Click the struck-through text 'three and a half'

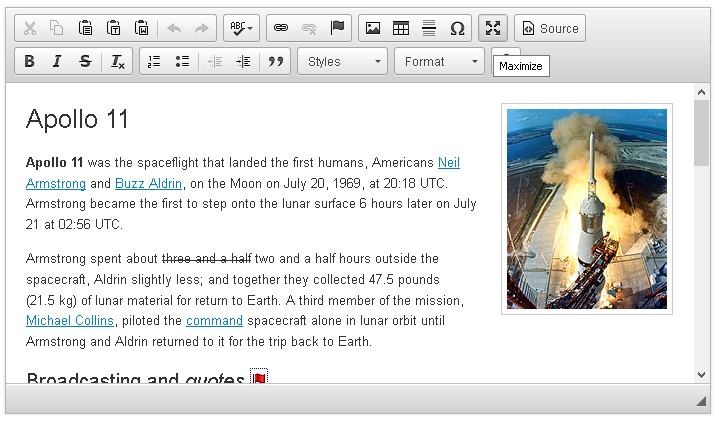pyautogui.click(x=206, y=259)
